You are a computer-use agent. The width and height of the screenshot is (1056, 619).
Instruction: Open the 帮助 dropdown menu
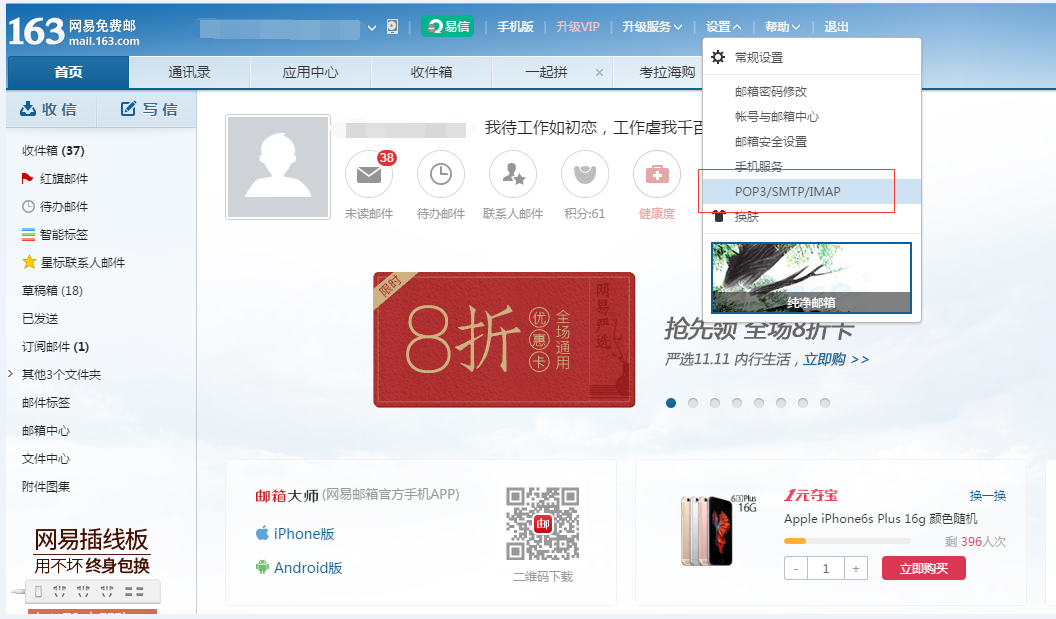pyautogui.click(x=782, y=27)
